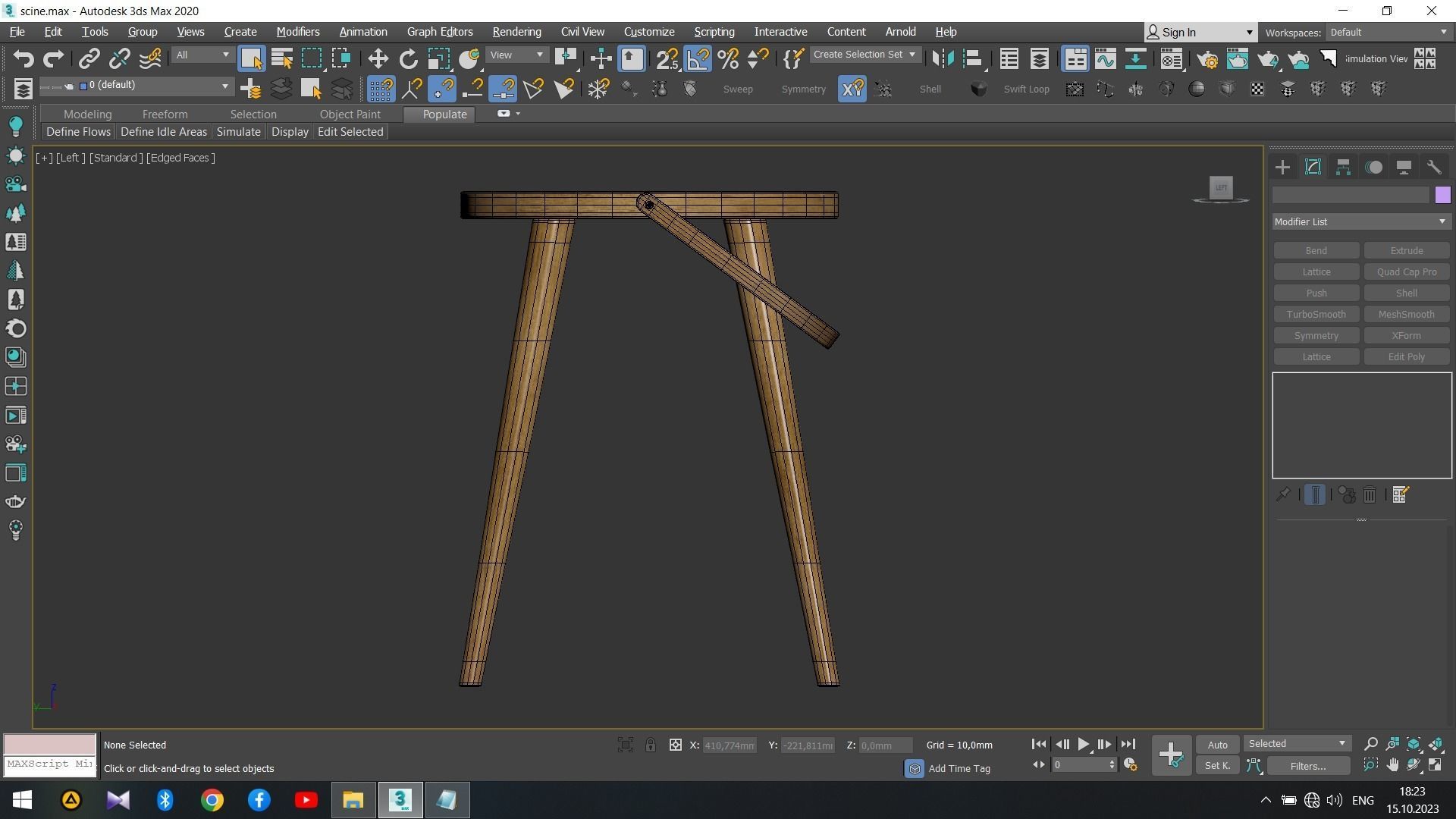Open the Filters... button
This screenshot has height=819, width=1456.
1307,766
